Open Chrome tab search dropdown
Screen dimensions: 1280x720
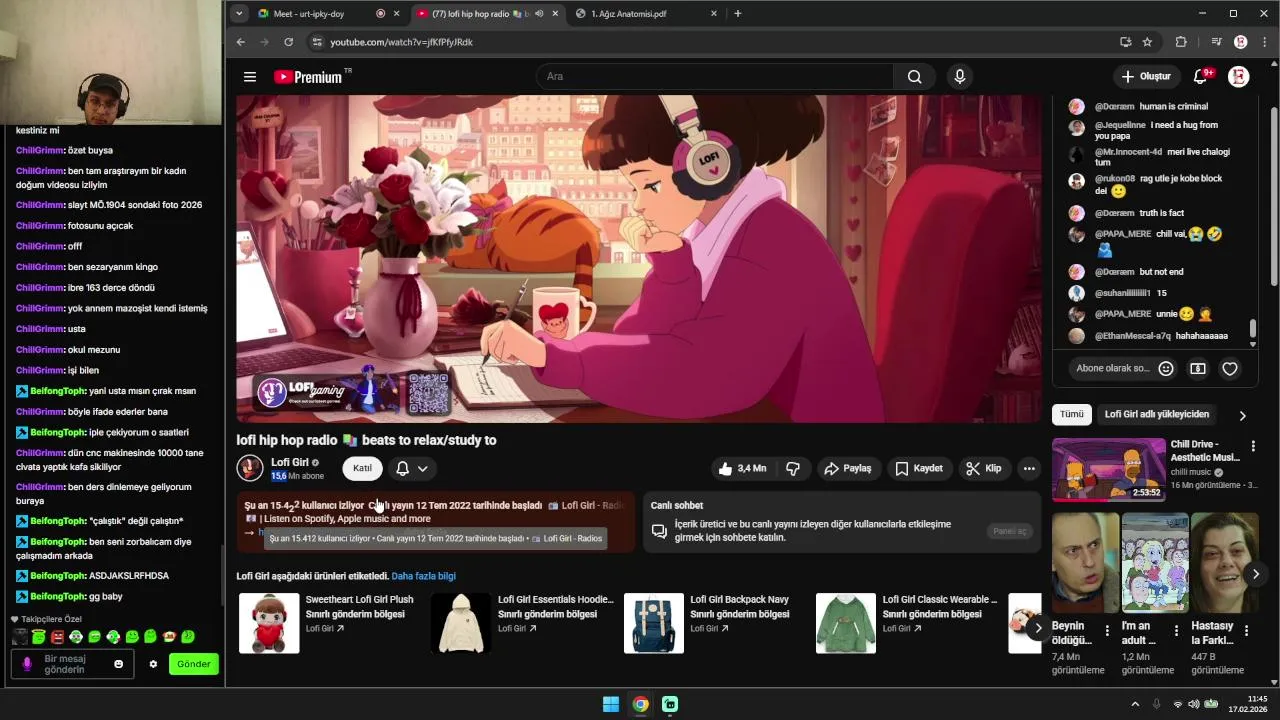(x=238, y=14)
